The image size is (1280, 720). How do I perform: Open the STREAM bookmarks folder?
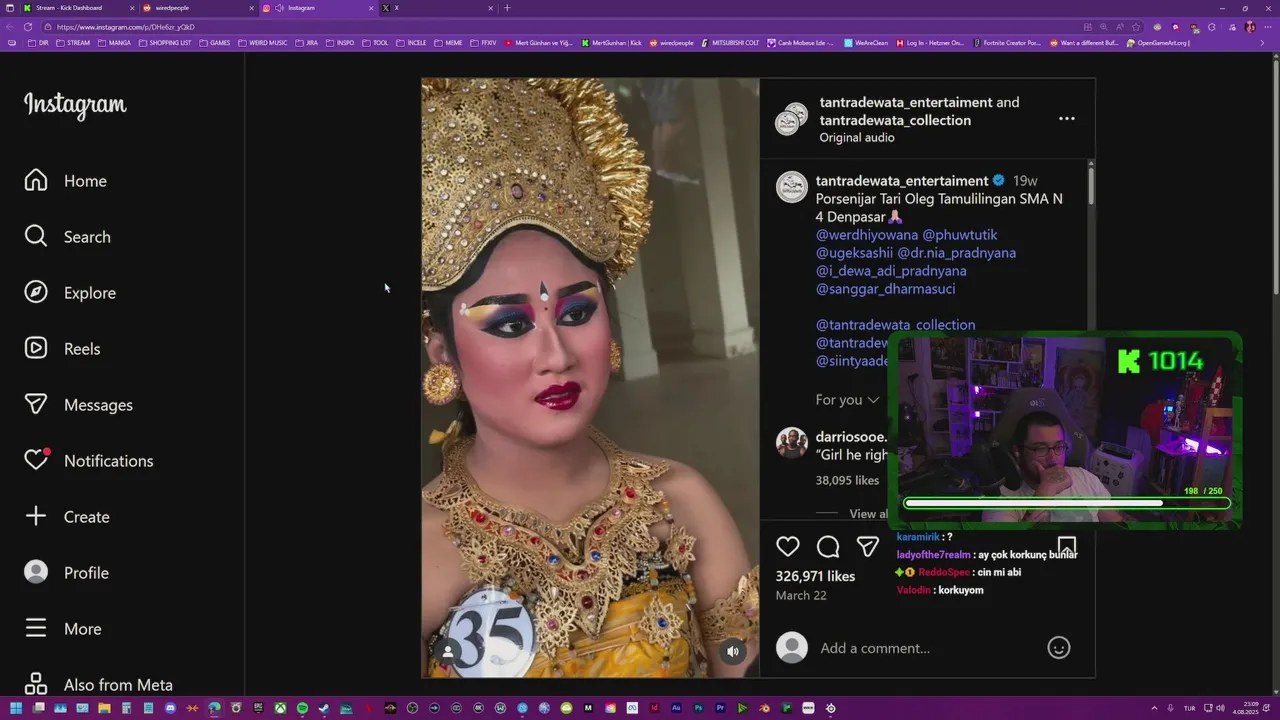click(x=73, y=43)
